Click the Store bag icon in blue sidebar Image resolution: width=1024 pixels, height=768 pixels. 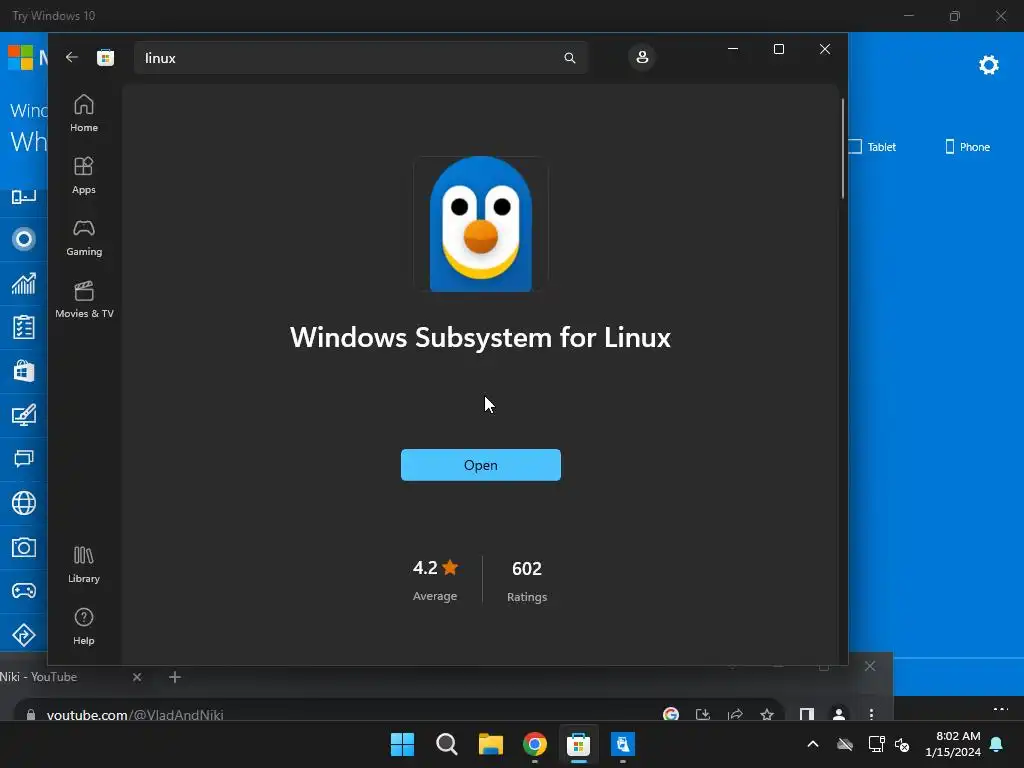click(x=24, y=371)
